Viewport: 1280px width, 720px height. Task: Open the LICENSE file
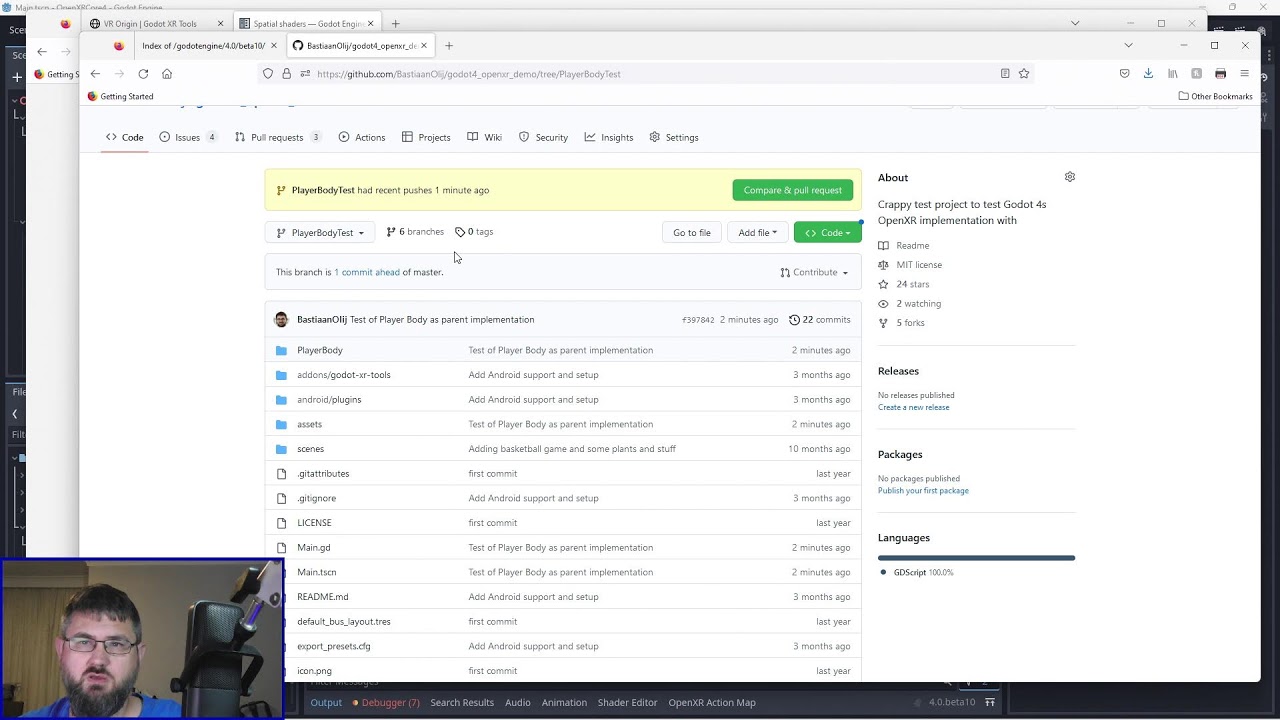coord(314,523)
